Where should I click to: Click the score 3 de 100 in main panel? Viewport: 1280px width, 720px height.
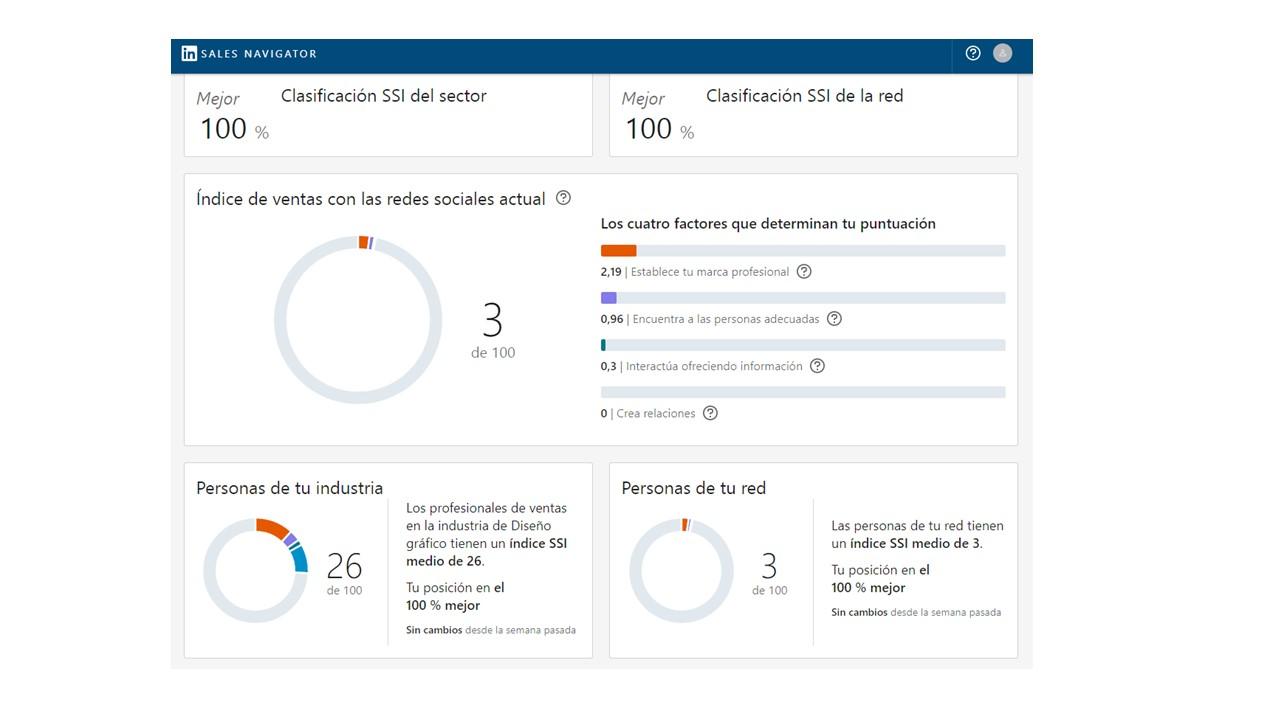[x=493, y=331]
